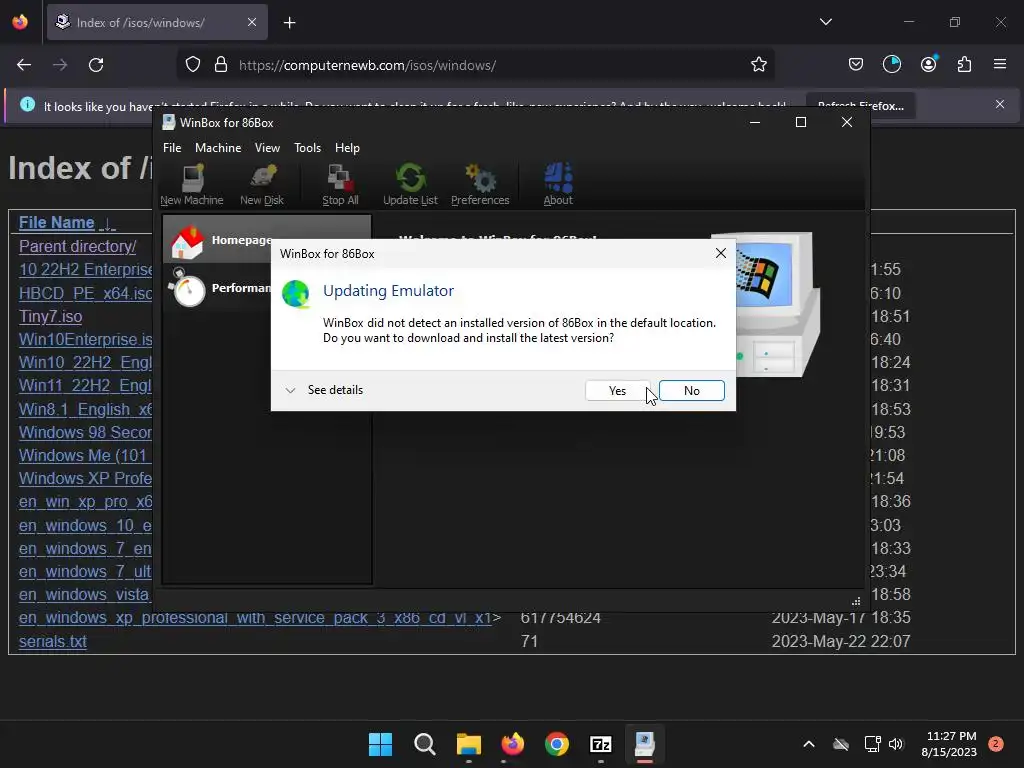This screenshot has height=768, width=1024.
Task: Open Preferences from the WinBox toolbar
Action: click(x=480, y=185)
